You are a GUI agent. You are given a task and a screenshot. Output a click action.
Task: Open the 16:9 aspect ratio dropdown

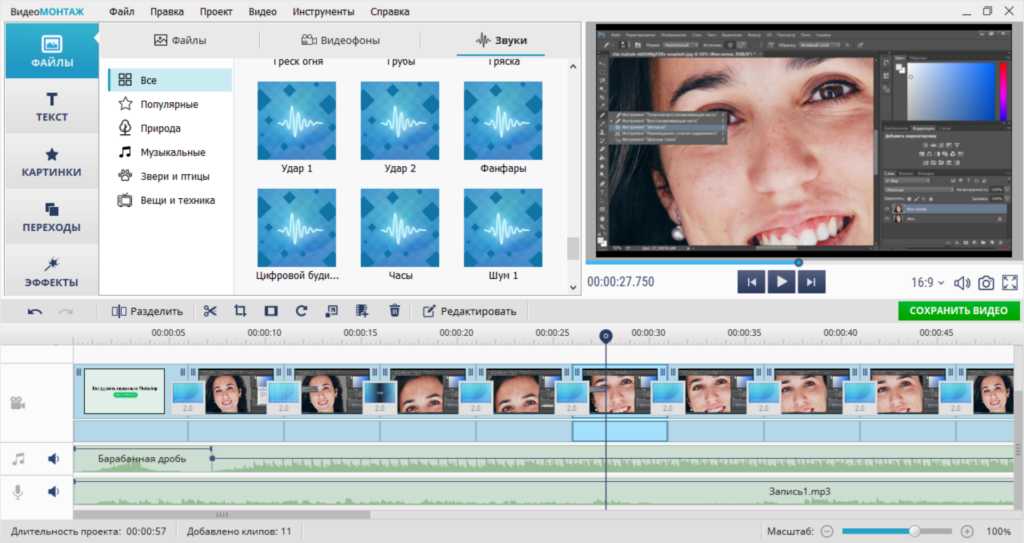pos(927,283)
